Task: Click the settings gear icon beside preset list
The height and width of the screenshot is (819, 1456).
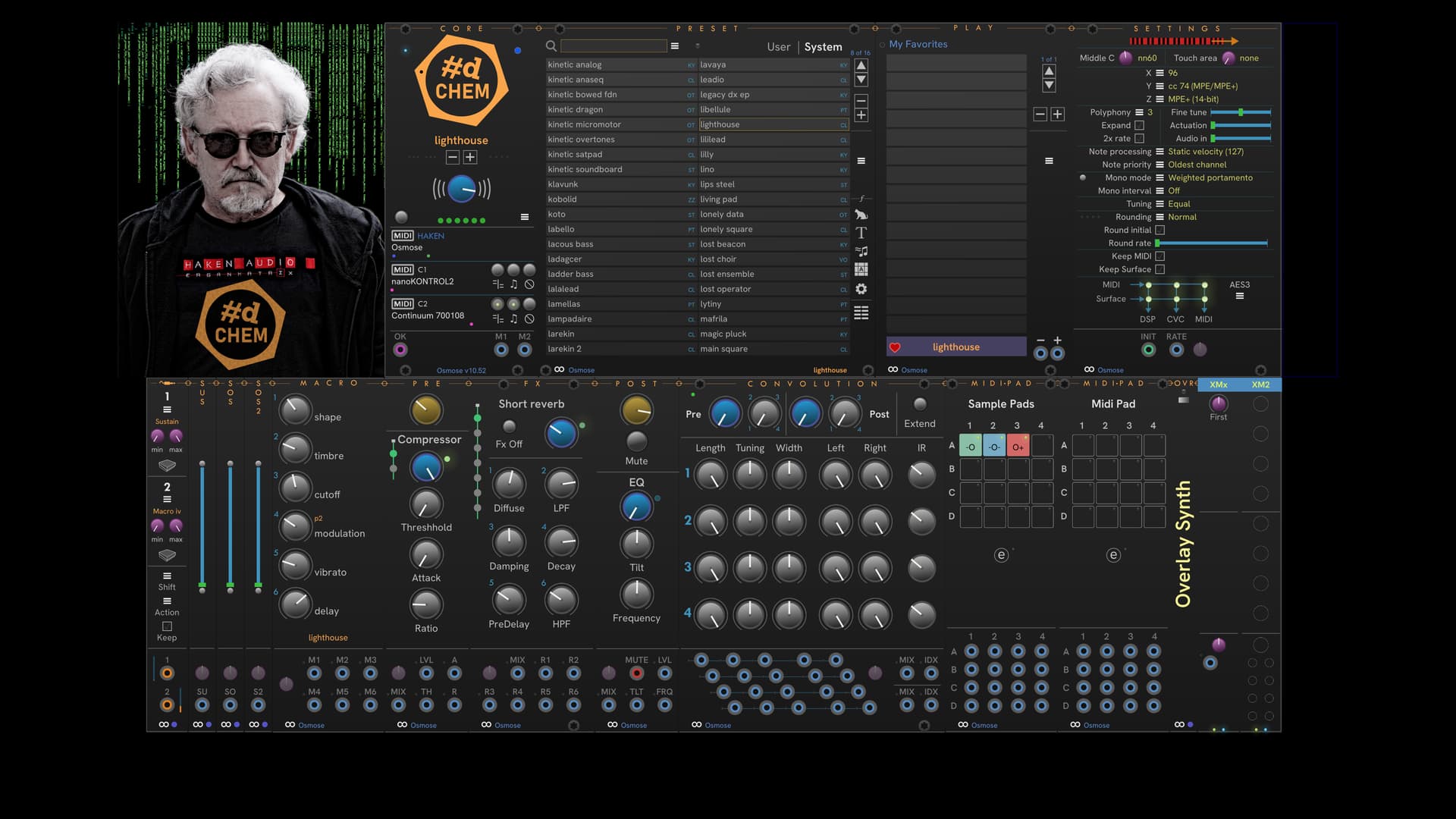Action: pos(861,289)
